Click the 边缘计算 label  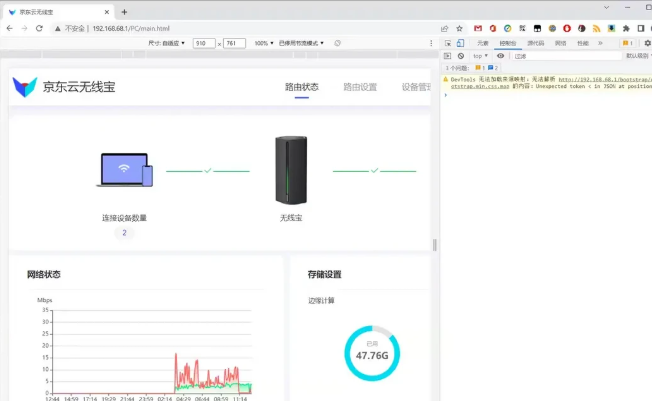tap(321, 300)
